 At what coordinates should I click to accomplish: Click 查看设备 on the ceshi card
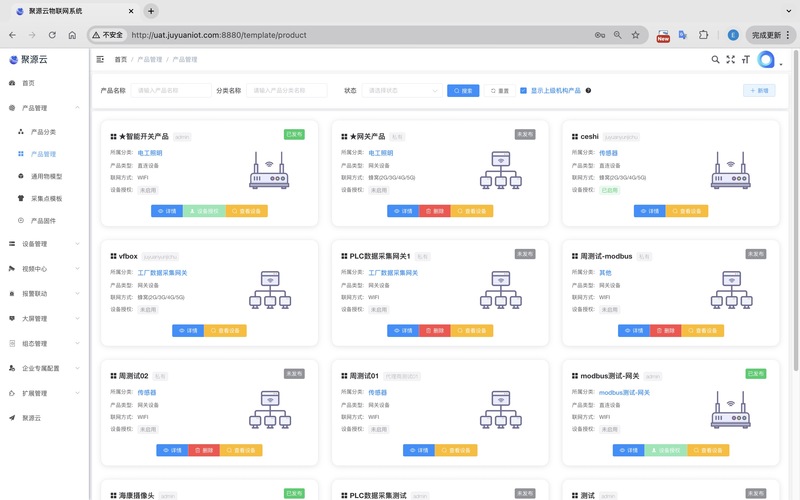coord(687,211)
